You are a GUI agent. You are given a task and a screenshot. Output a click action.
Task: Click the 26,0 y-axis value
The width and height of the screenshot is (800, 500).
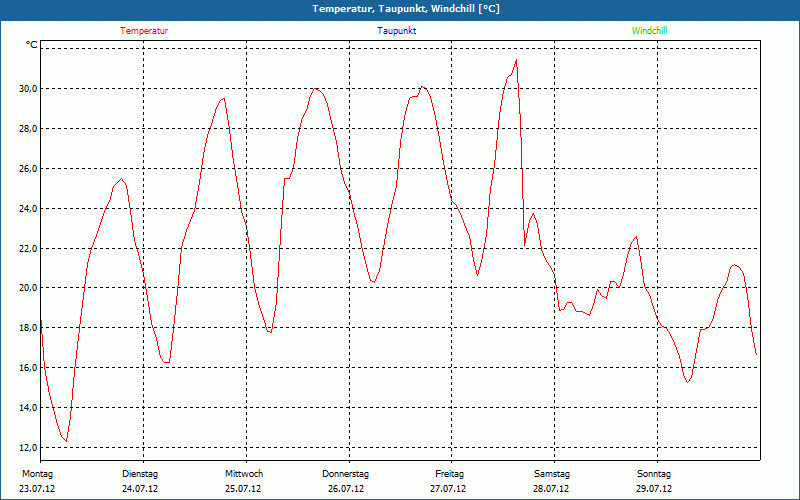point(28,168)
